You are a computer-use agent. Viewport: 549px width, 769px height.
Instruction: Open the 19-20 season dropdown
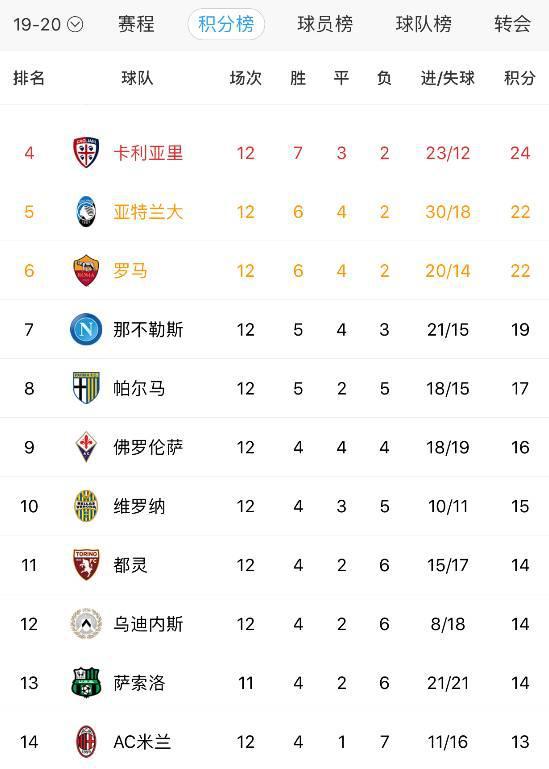pos(48,24)
